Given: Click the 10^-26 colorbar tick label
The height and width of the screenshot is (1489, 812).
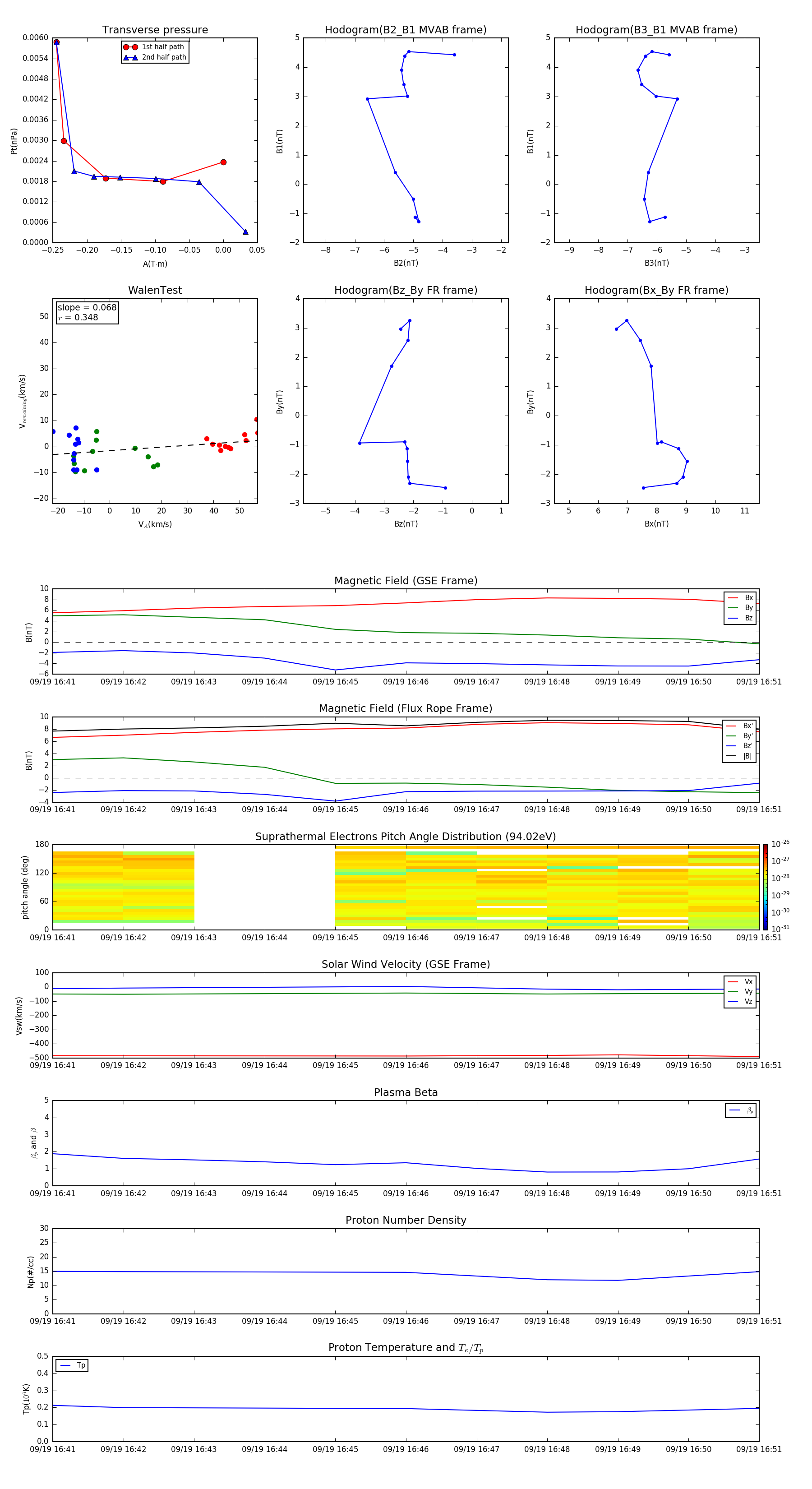Looking at the screenshot, I should [x=781, y=844].
